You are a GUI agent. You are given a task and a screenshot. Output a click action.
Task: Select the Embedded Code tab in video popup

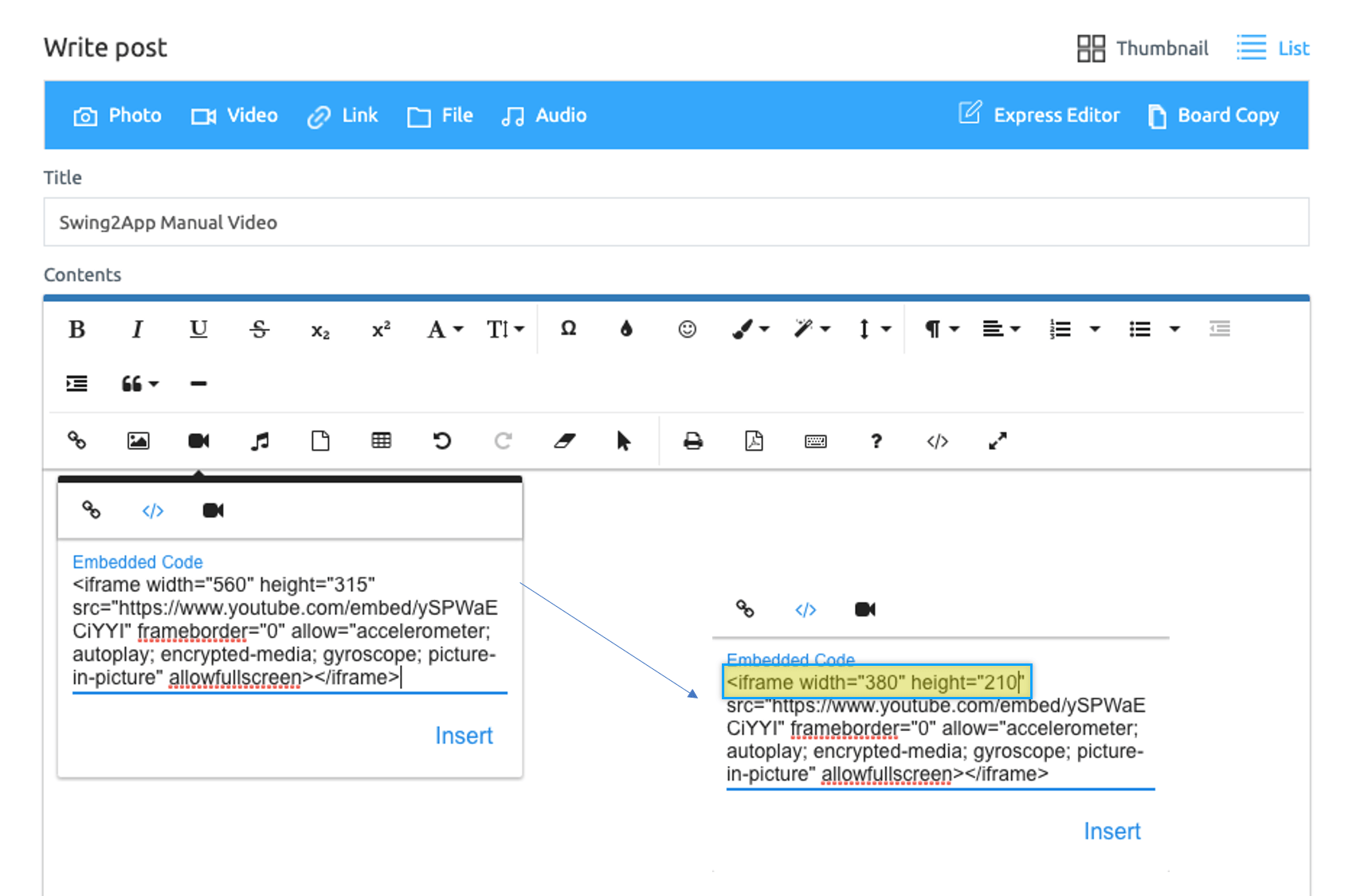pos(152,511)
